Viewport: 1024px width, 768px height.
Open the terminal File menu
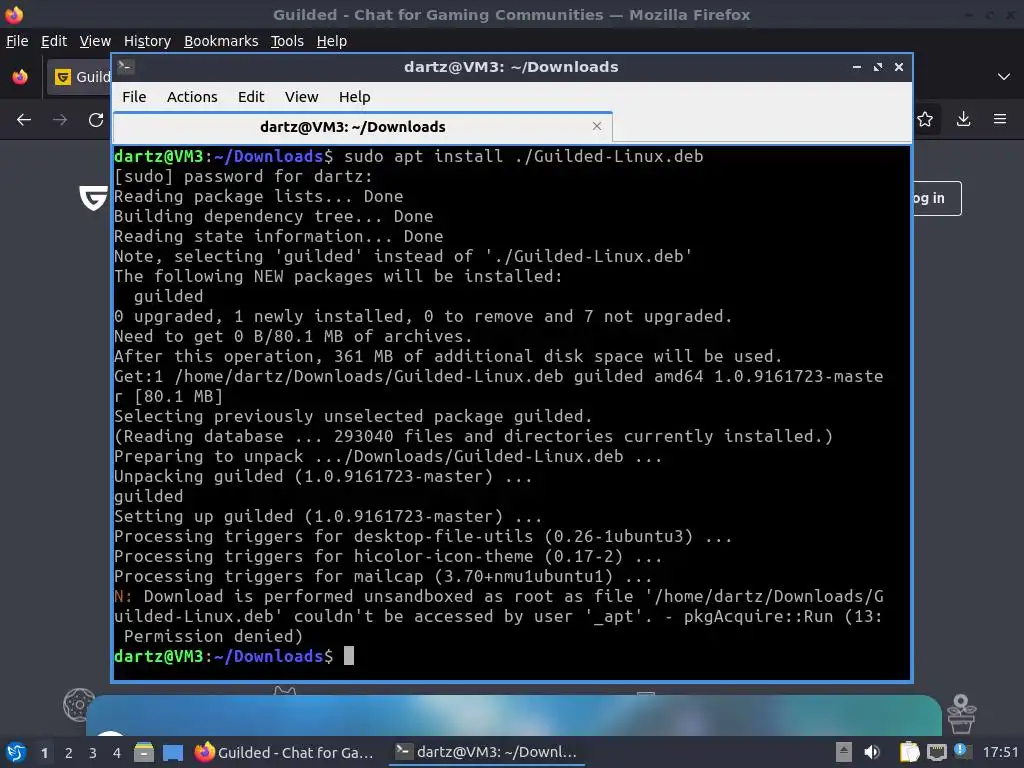(x=134, y=97)
